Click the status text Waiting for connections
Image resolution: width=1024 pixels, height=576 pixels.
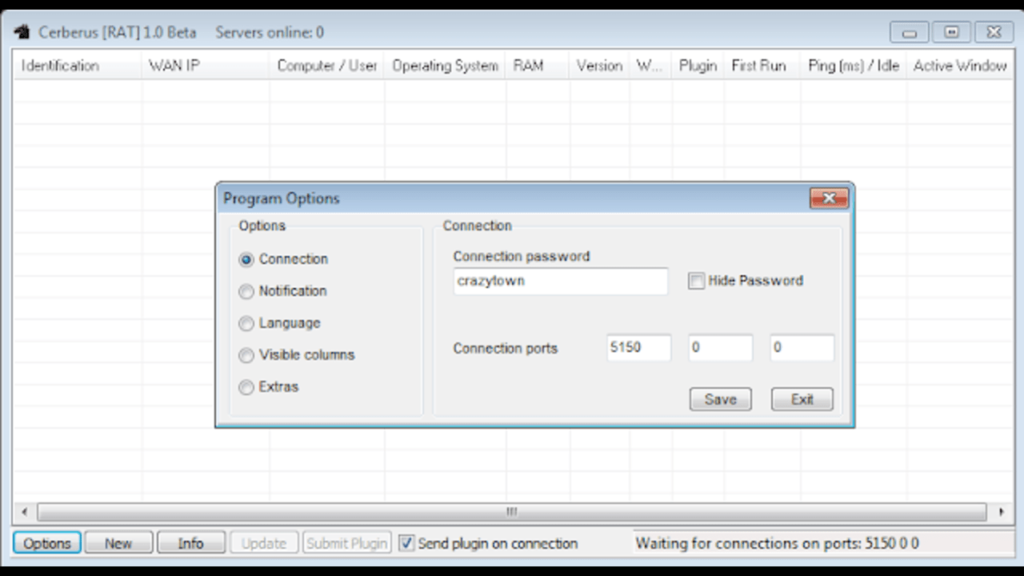[x=777, y=543]
